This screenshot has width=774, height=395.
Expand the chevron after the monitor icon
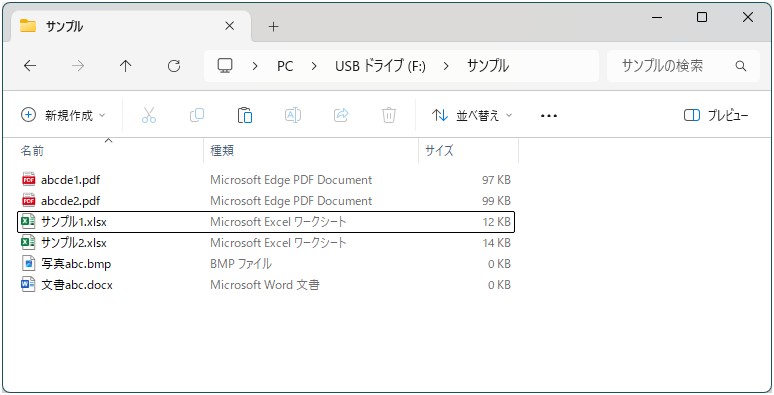[x=255, y=66]
